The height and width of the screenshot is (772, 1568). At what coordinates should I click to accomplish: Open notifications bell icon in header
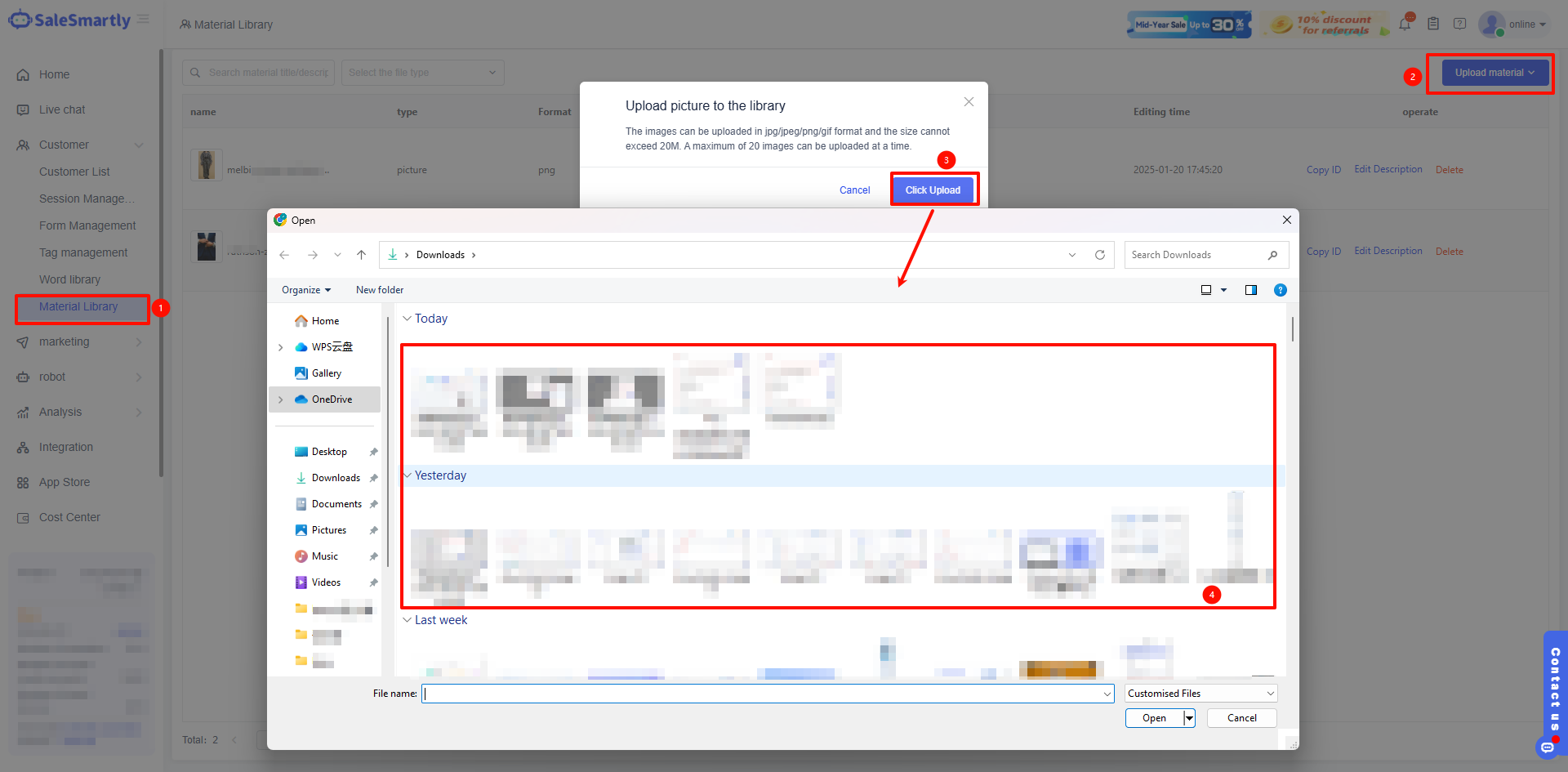[x=1405, y=24]
